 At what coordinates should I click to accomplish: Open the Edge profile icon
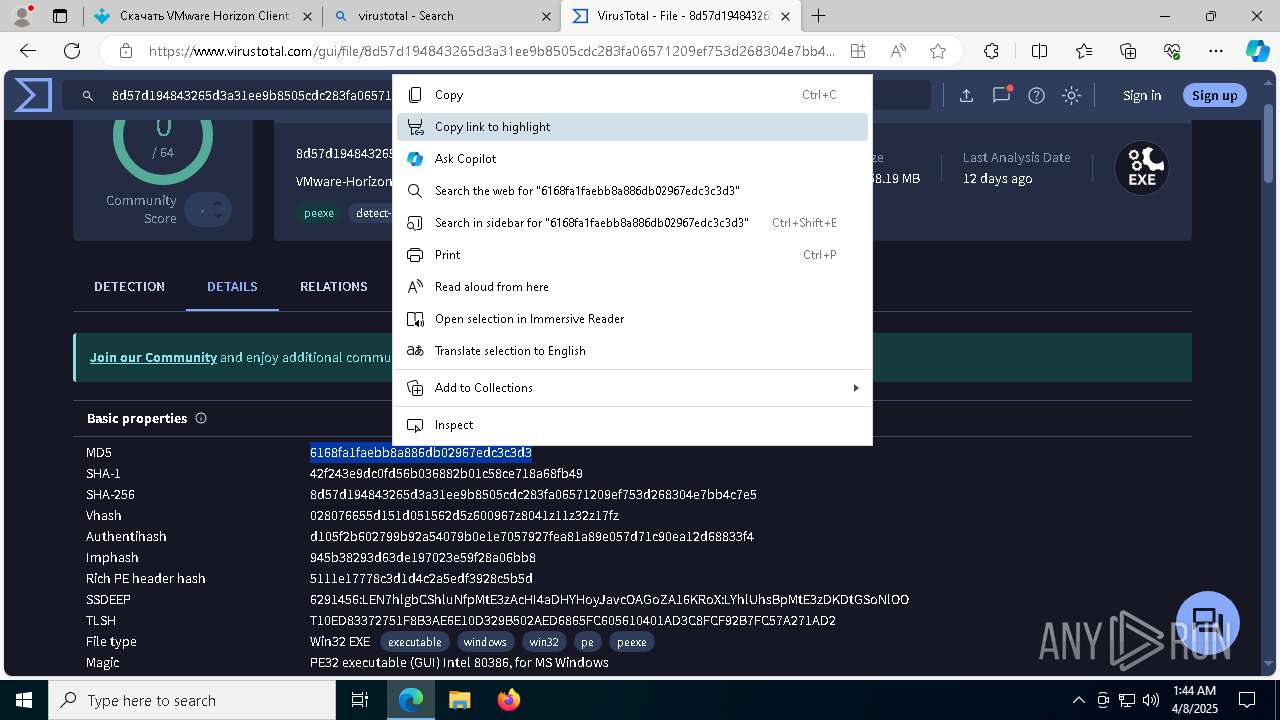point(22,16)
